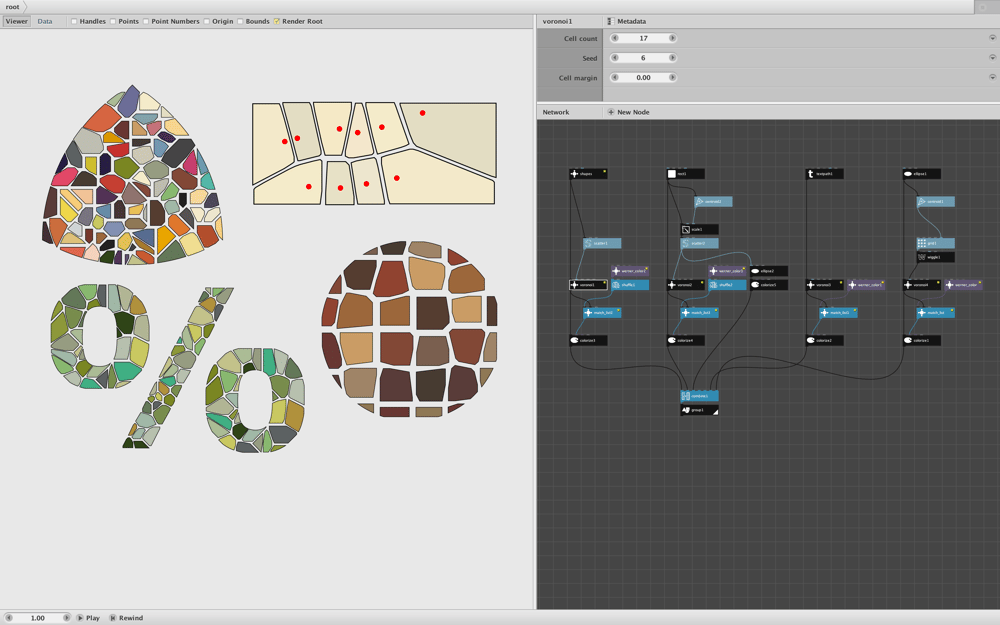Select the voronoi1 node
The width and height of the screenshot is (1000, 625).
(x=588, y=285)
